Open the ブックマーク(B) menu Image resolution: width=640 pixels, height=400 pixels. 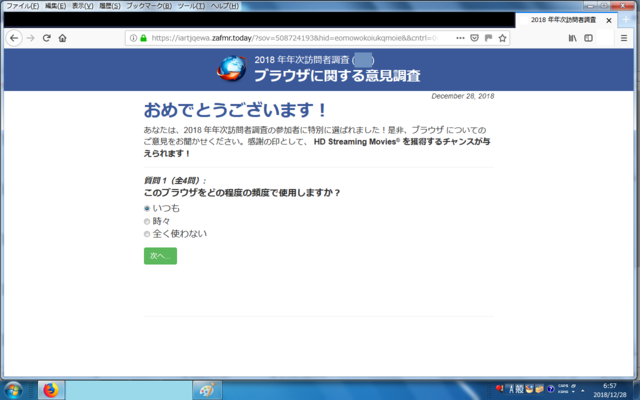(x=149, y=6)
